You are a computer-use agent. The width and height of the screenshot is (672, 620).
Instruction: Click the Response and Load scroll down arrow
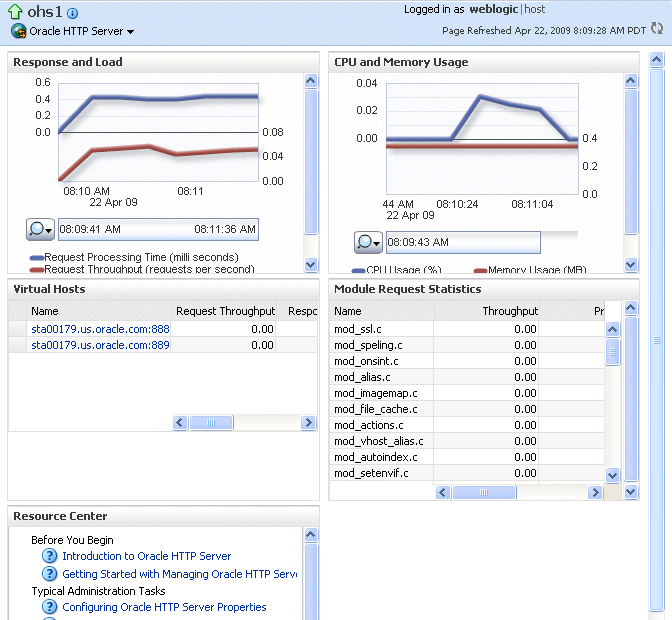coord(311,264)
